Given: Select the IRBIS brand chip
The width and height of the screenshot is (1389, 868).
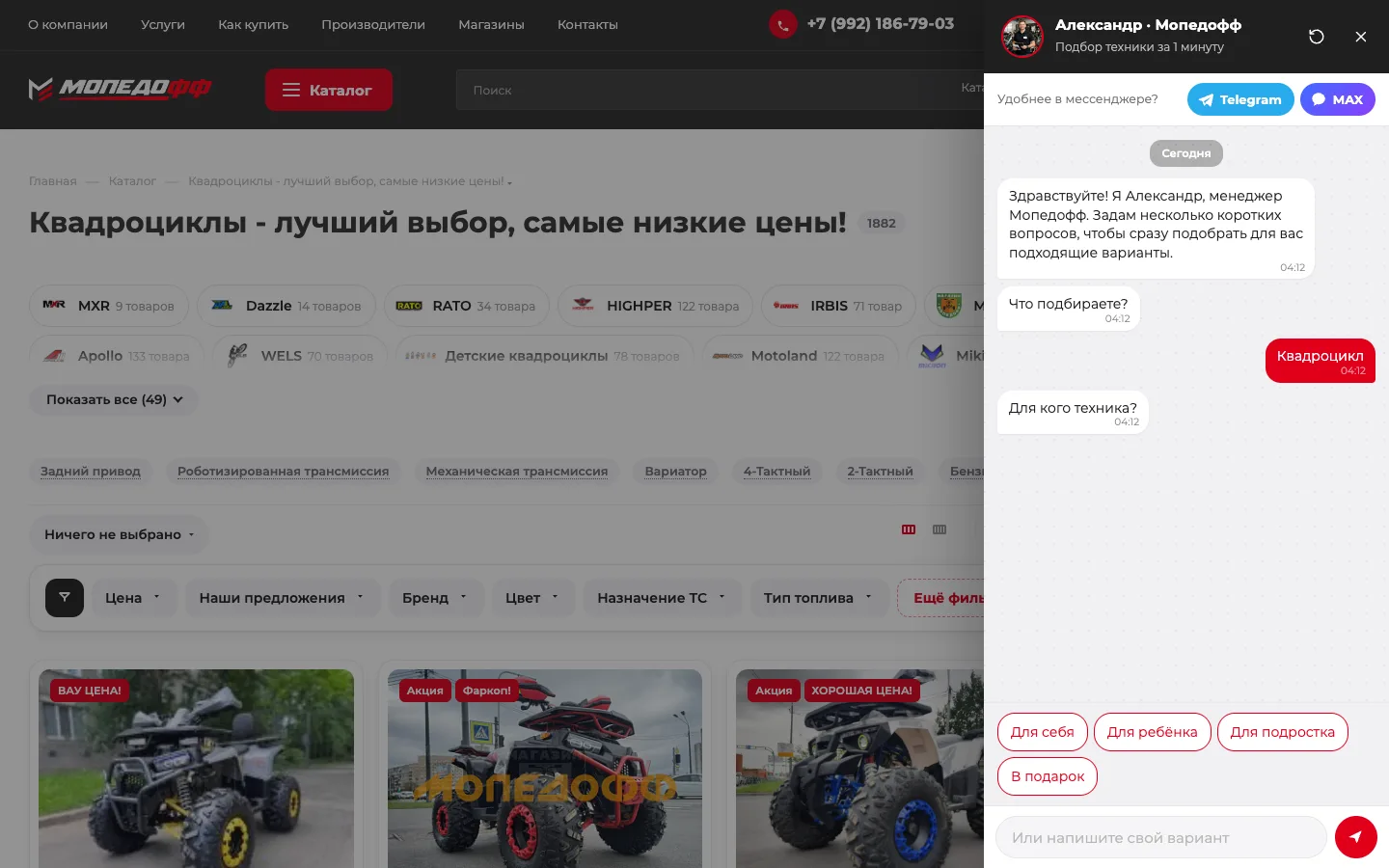Looking at the screenshot, I should [838, 306].
